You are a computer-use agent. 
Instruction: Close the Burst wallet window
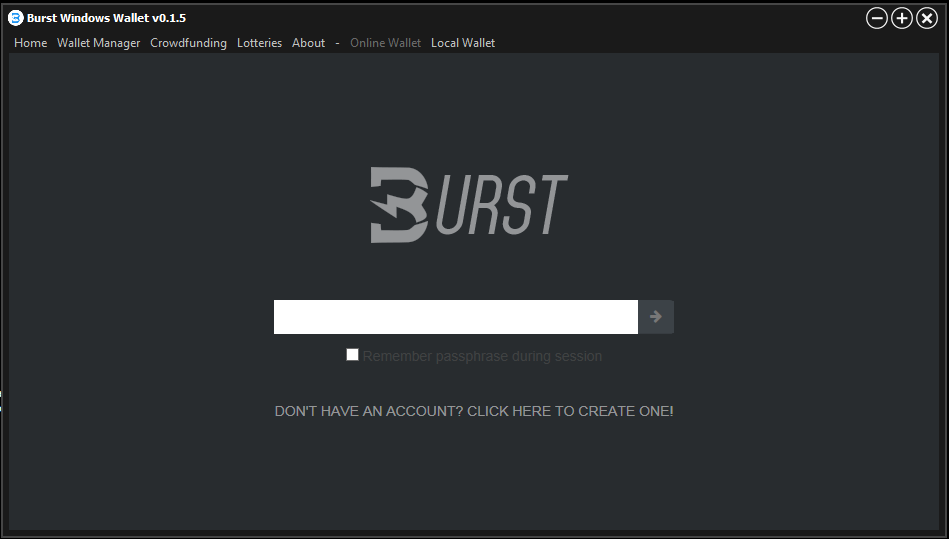tap(927, 18)
